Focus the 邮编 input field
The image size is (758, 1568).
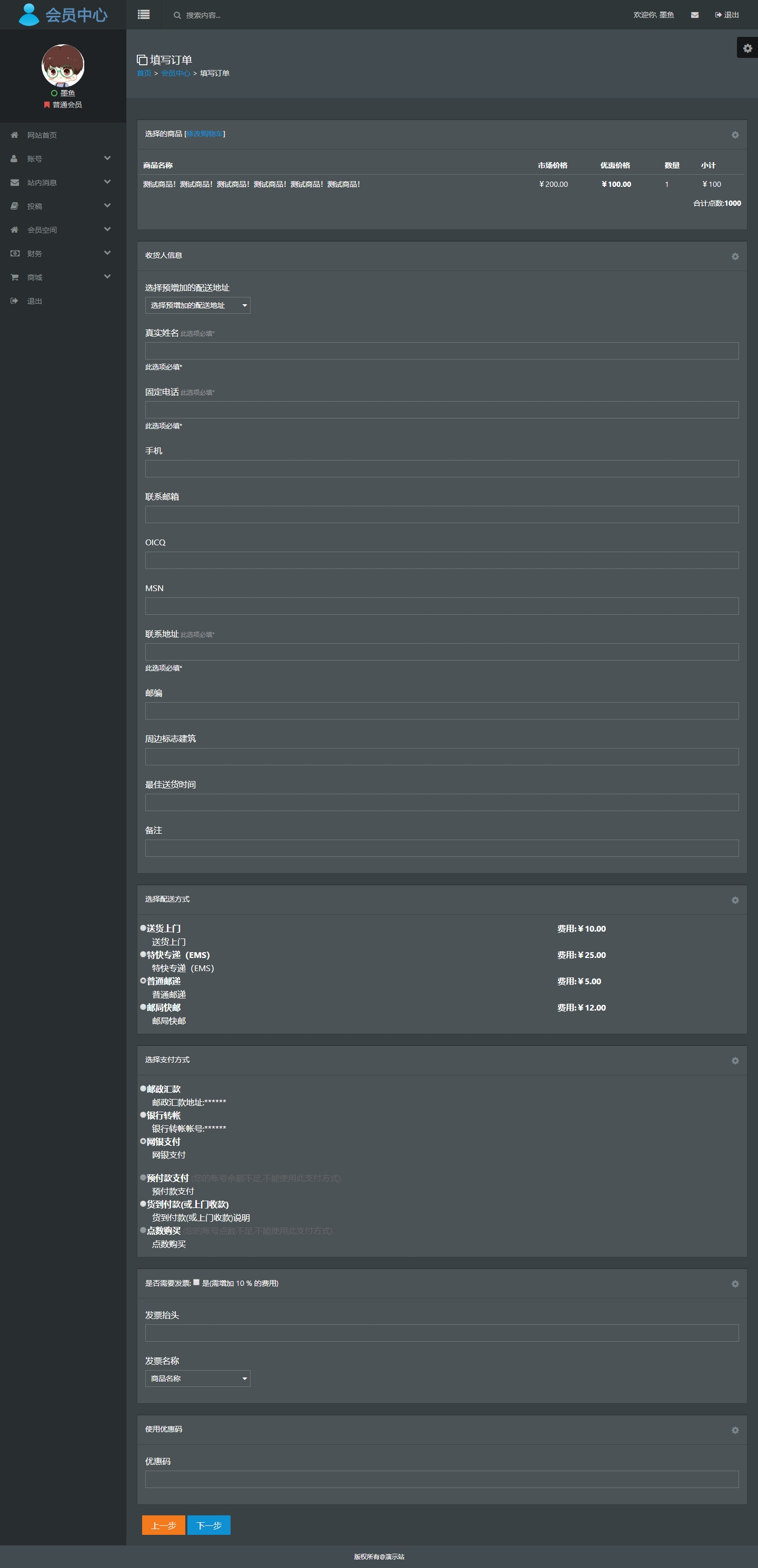(x=442, y=711)
